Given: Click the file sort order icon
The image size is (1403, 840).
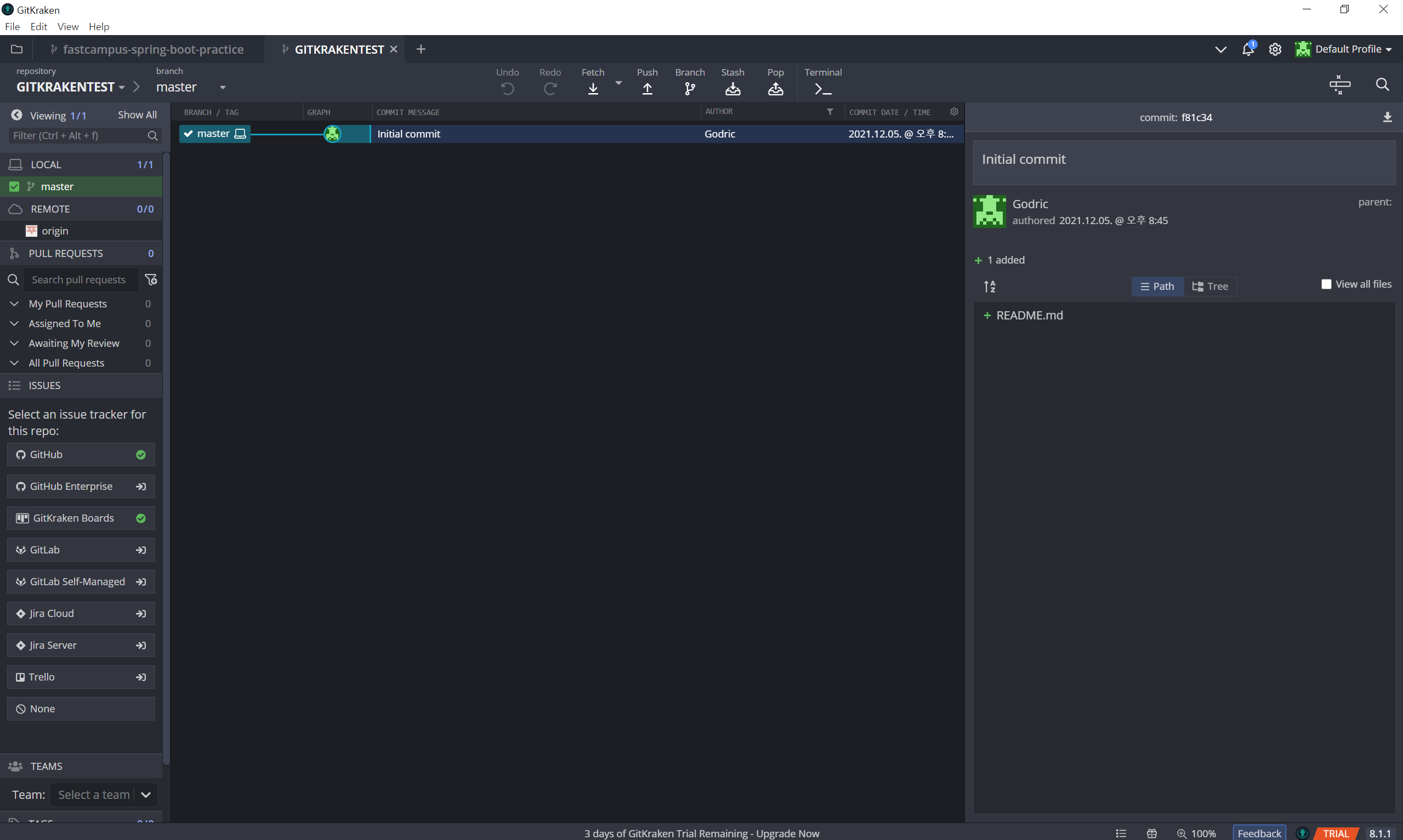Looking at the screenshot, I should [989, 287].
